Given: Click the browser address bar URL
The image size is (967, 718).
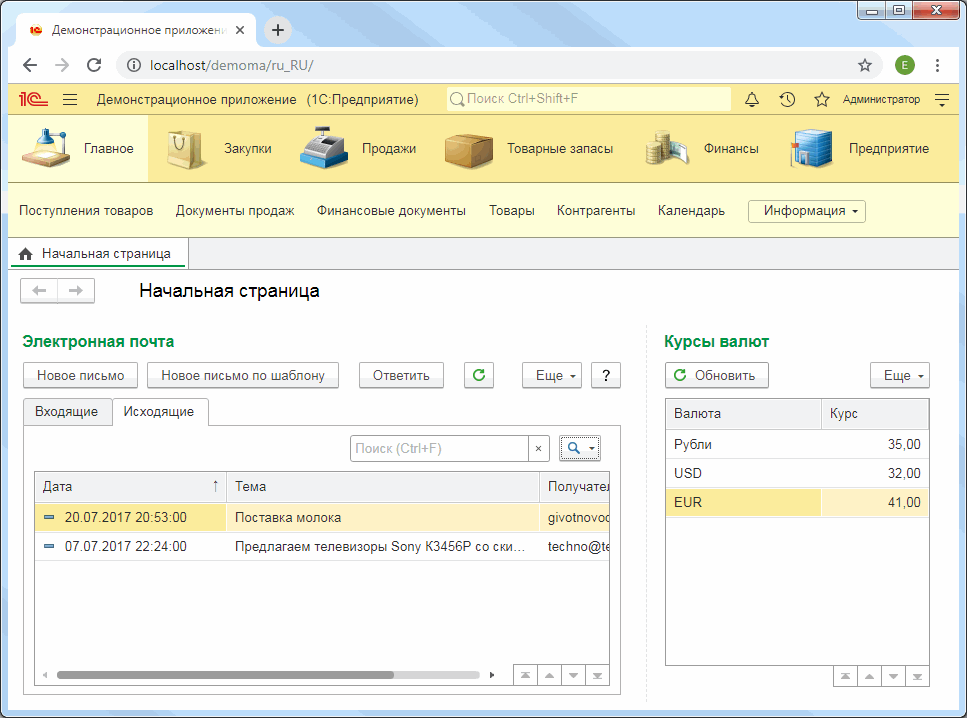Looking at the screenshot, I should point(231,65).
